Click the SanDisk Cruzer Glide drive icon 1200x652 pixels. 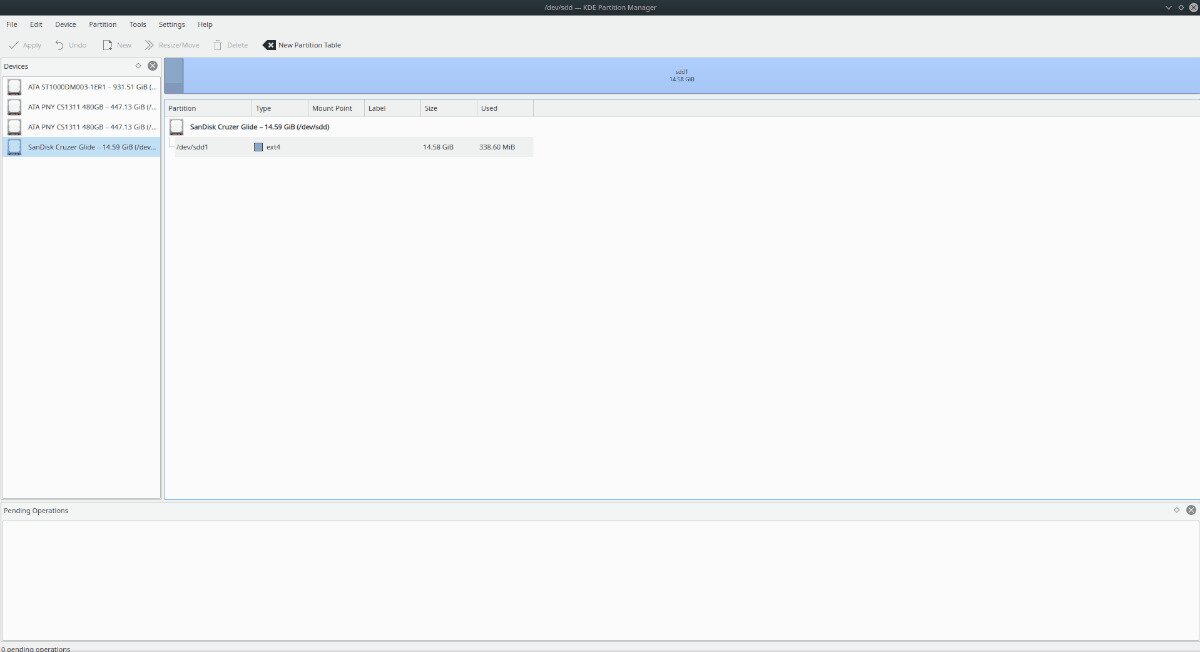tap(14, 146)
